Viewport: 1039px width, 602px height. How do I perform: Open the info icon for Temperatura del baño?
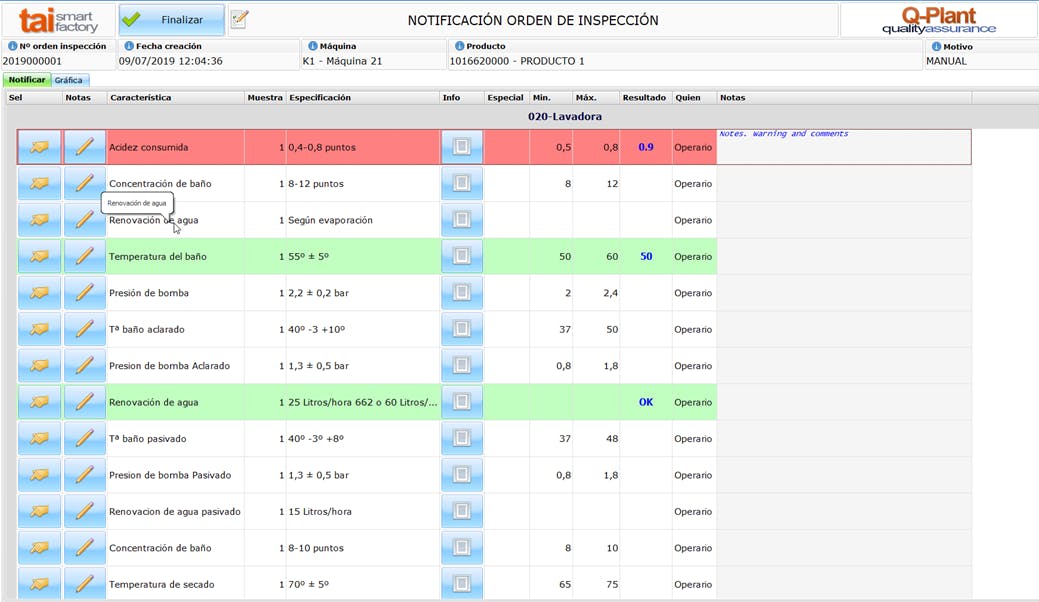click(x=462, y=256)
